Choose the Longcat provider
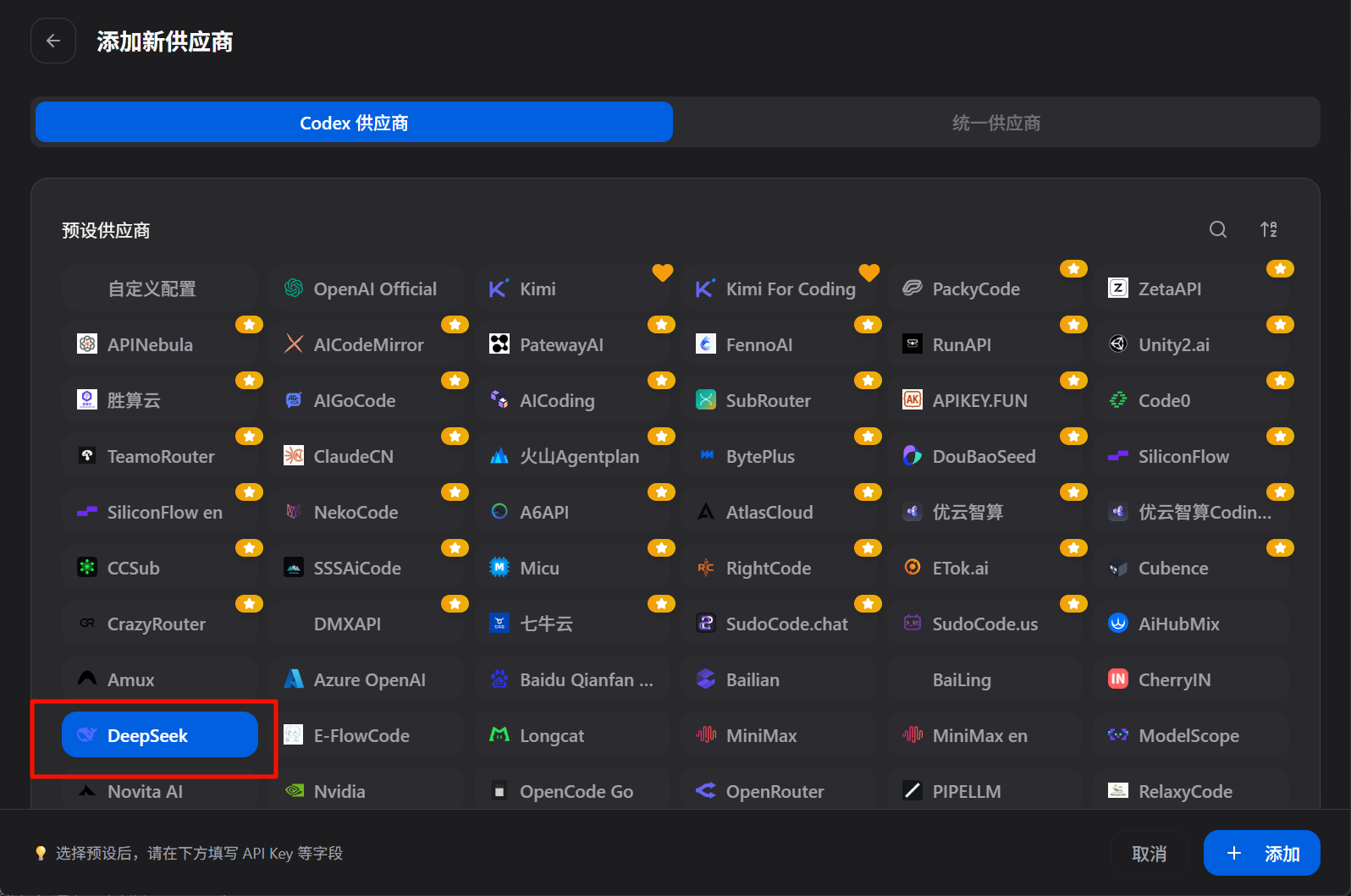This screenshot has height=896, width=1351. point(572,736)
